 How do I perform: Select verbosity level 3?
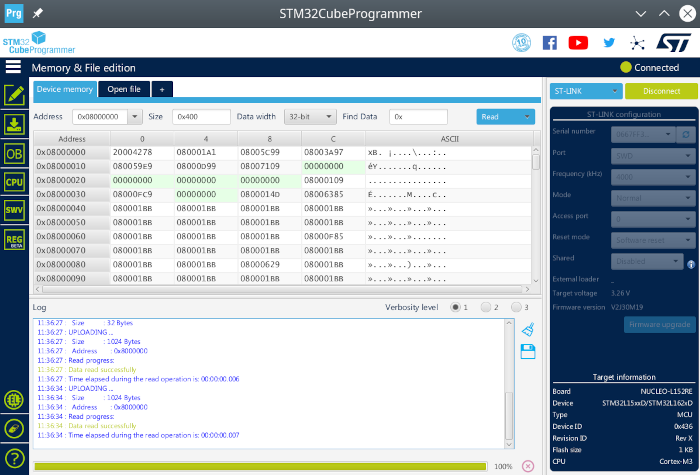pyautogui.click(x=516, y=307)
